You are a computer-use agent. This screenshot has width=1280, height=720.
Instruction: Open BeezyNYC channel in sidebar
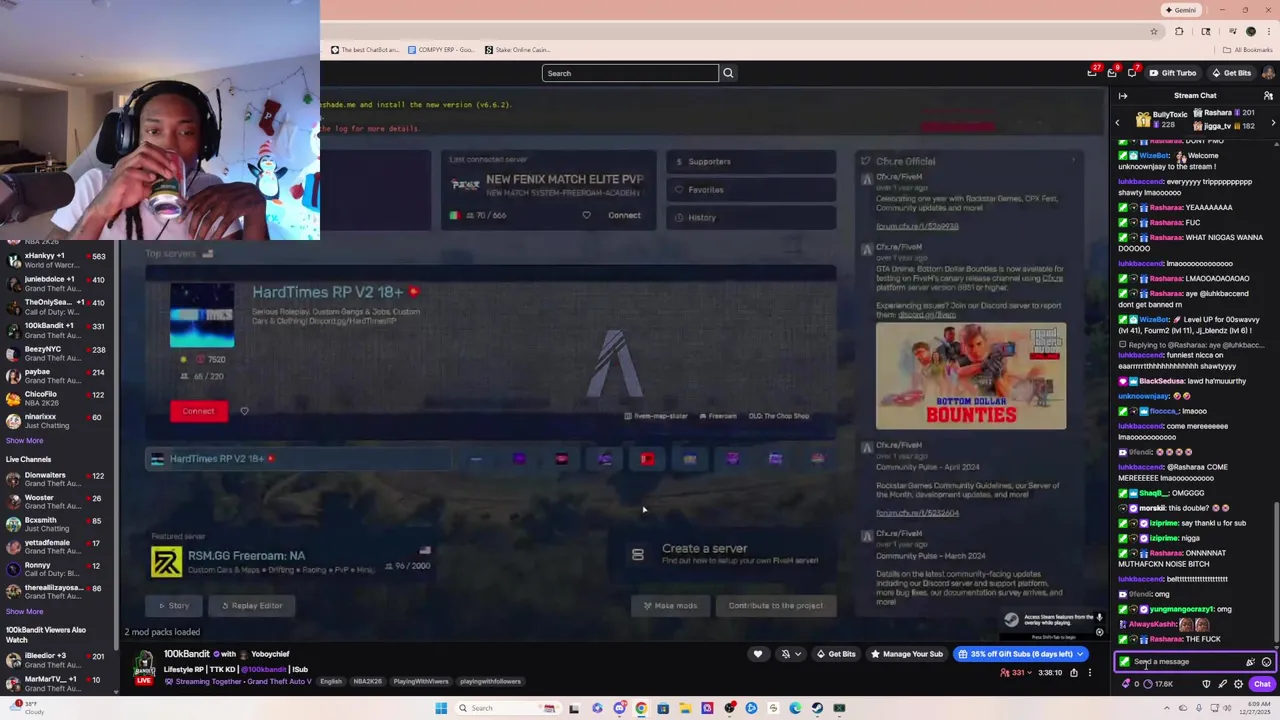point(58,353)
